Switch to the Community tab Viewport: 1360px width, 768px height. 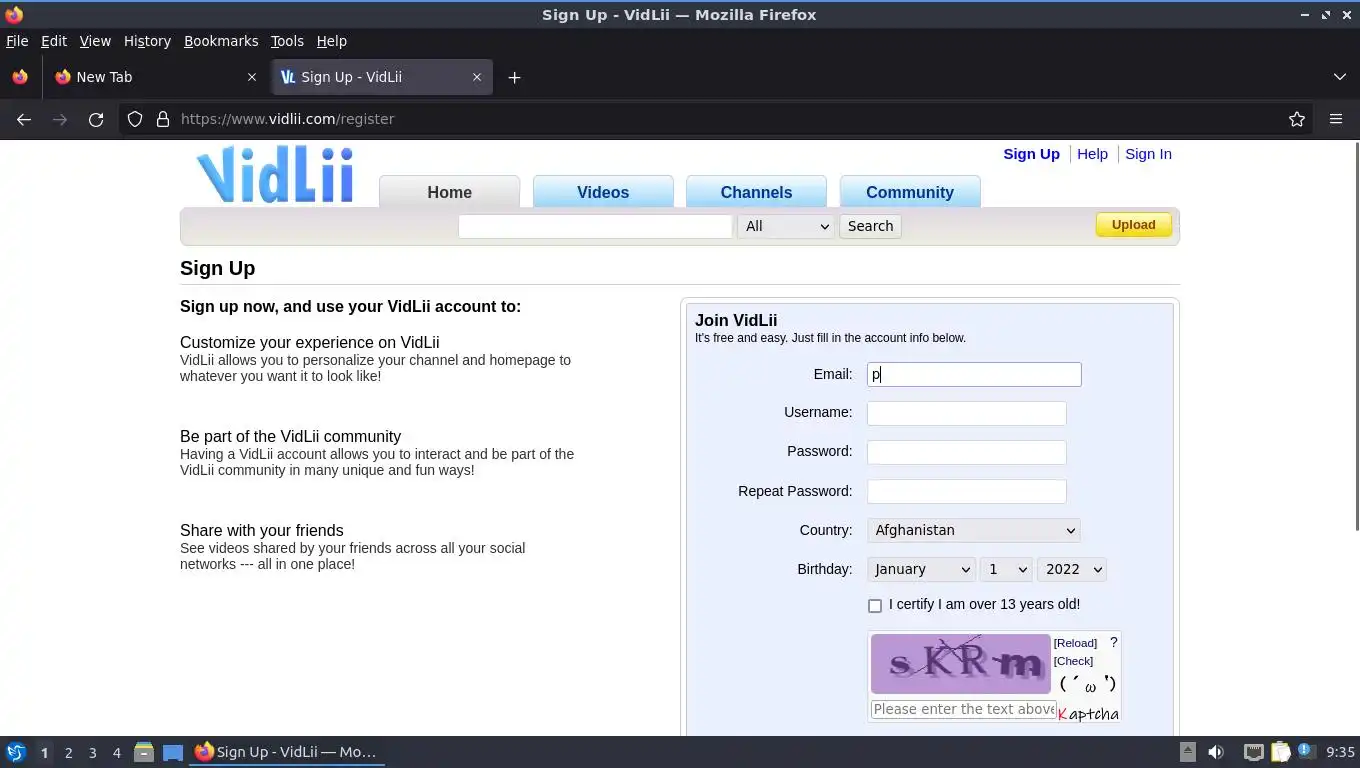click(x=910, y=192)
